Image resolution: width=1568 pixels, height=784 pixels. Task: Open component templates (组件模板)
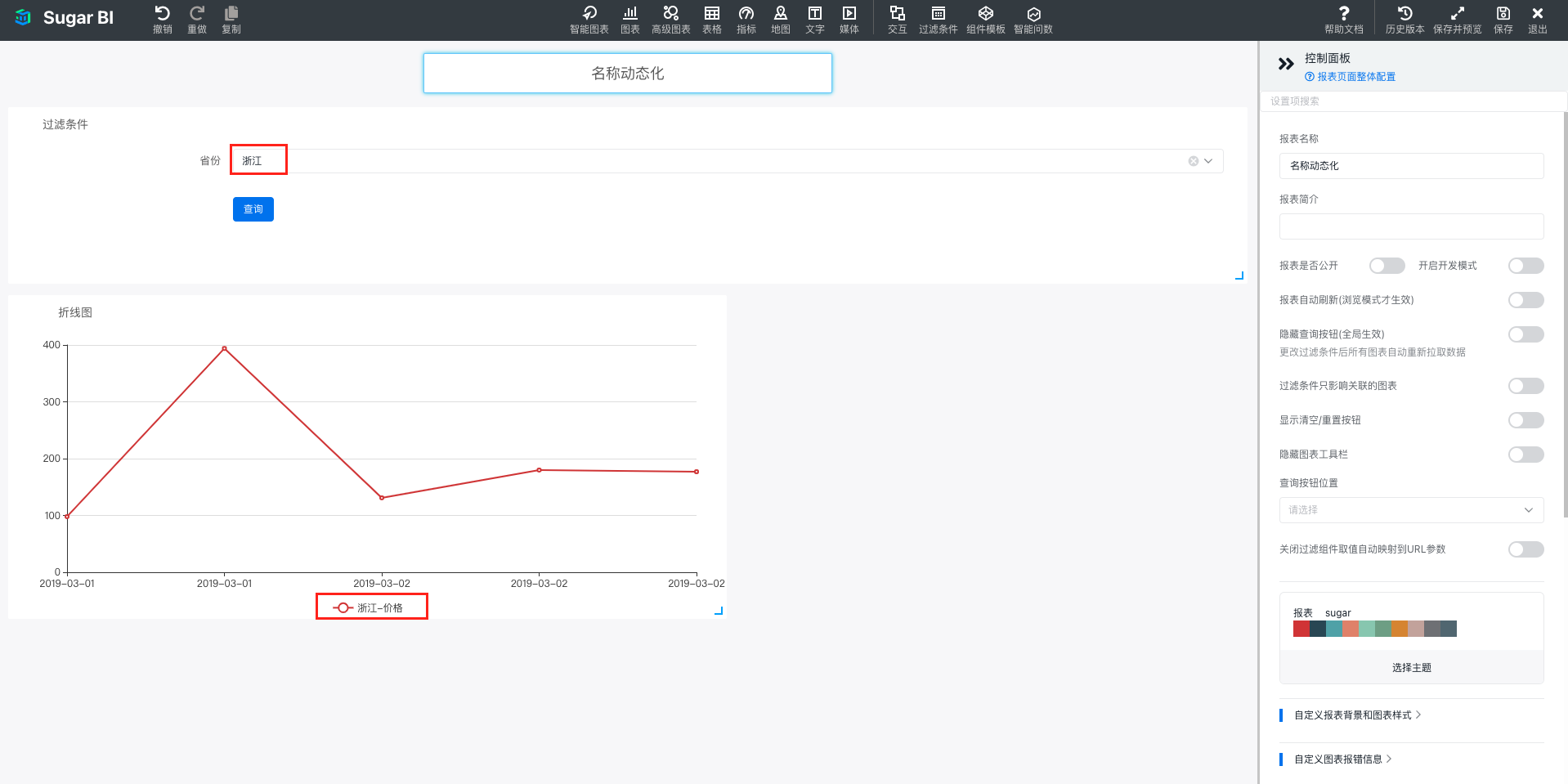986,20
